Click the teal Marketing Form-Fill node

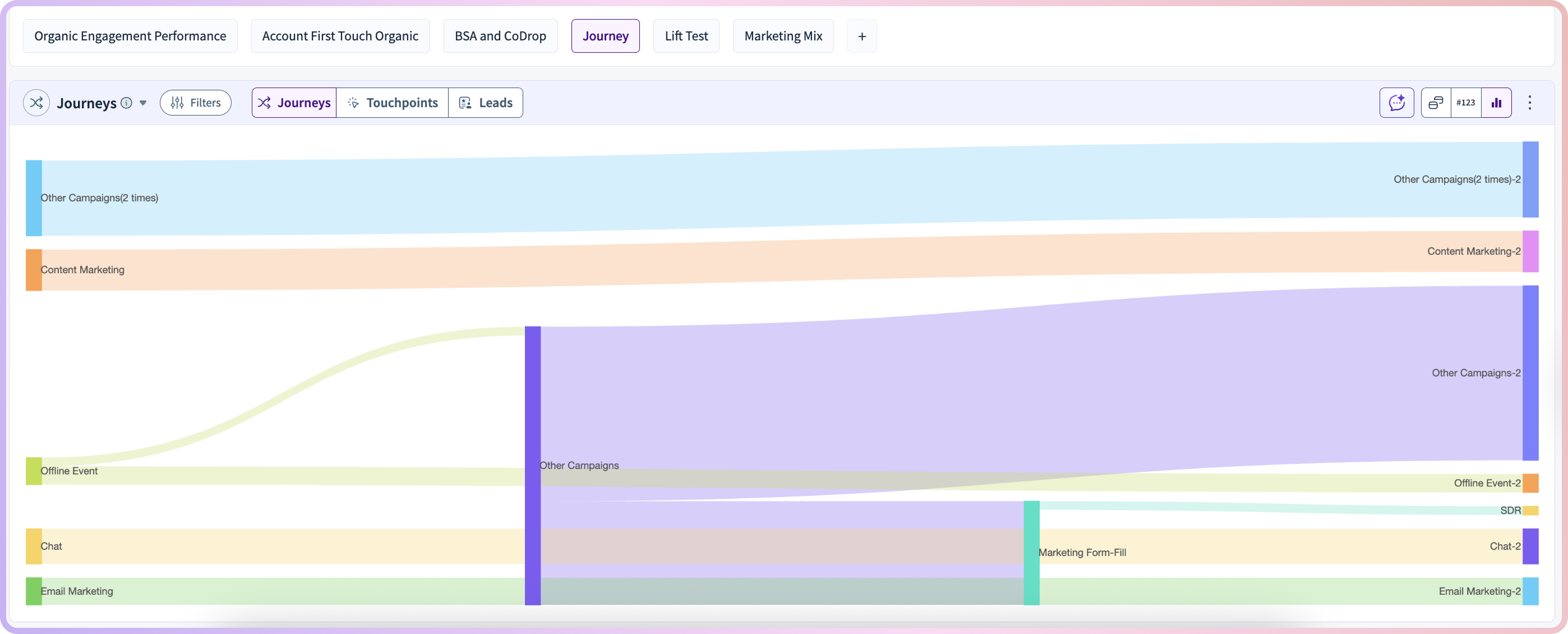pos(1031,553)
